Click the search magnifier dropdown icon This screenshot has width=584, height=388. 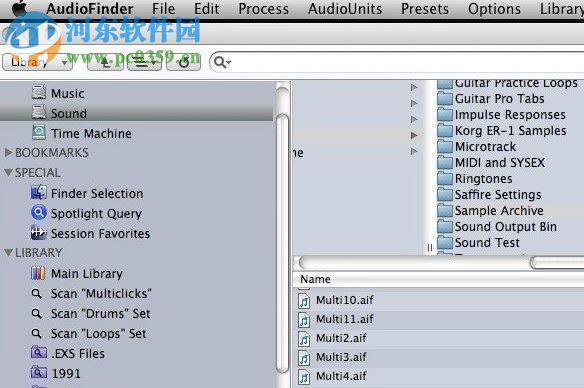pyautogui.click(x=222, y=62)
